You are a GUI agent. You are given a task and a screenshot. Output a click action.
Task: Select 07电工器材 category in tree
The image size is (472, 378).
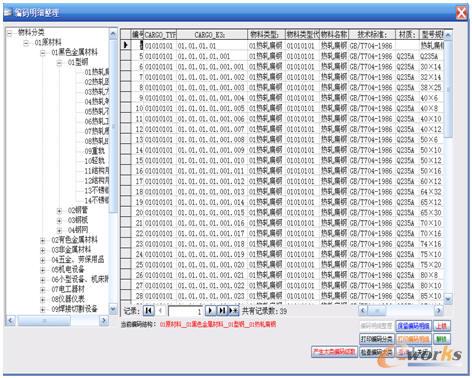[x=68, y=289]
